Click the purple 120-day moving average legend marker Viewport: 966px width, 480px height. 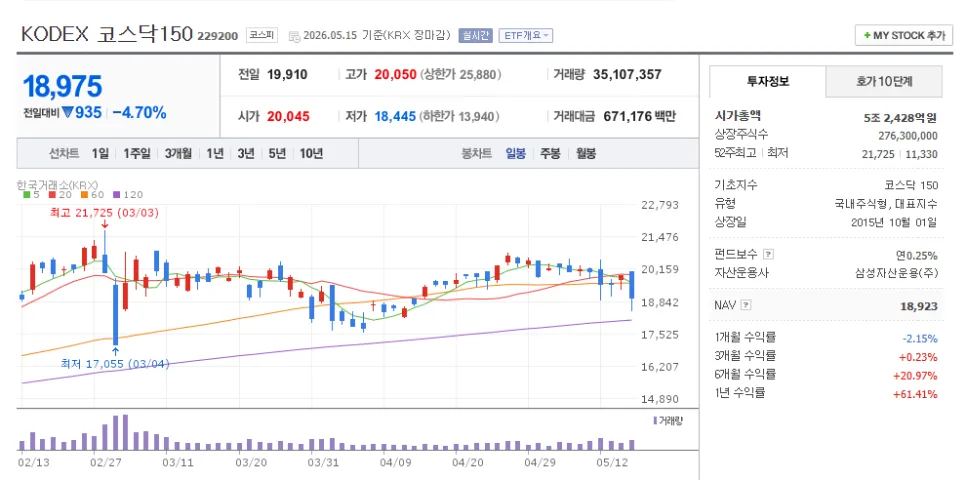pos(116,195)
